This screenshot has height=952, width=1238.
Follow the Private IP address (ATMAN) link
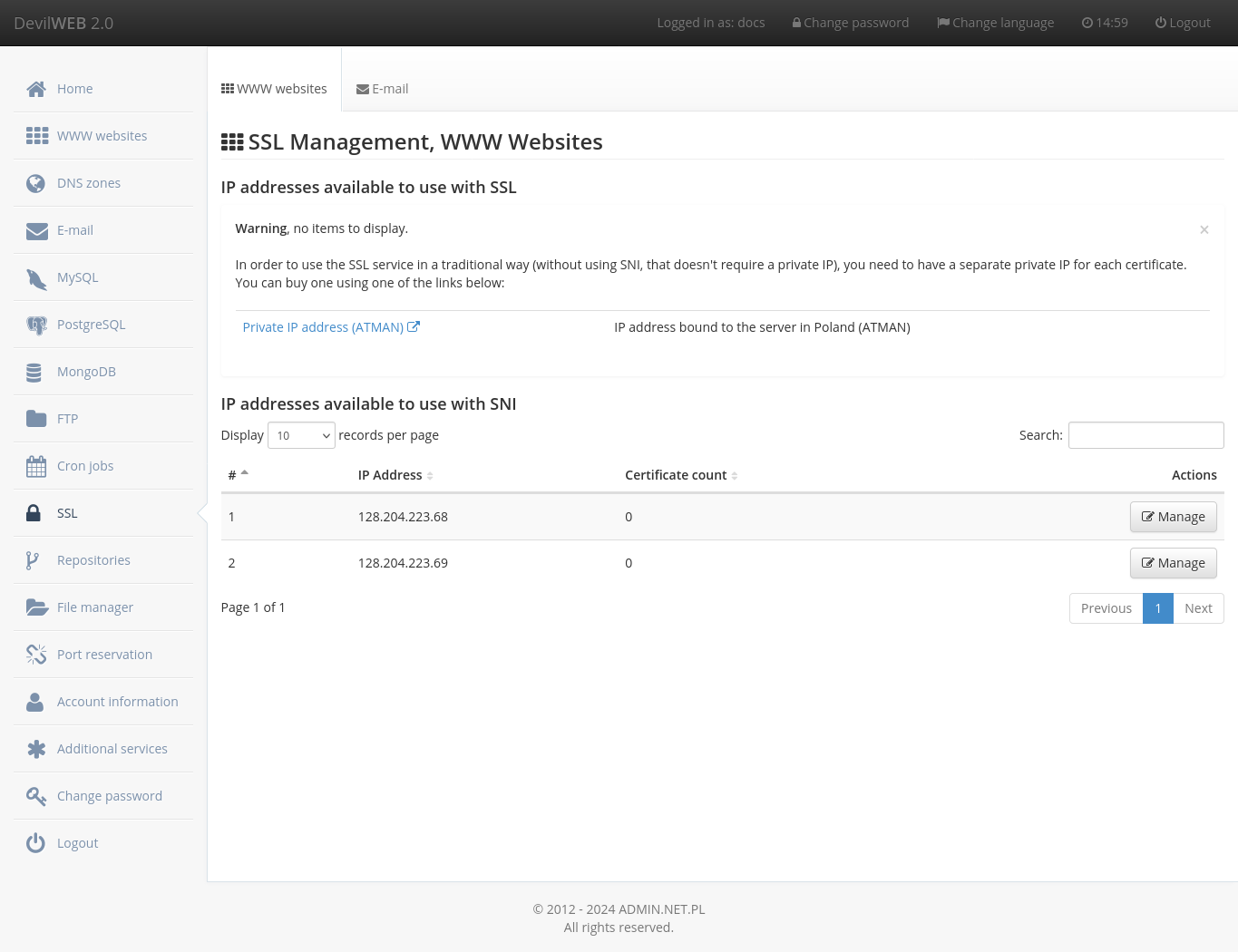(x=323, y=326)
